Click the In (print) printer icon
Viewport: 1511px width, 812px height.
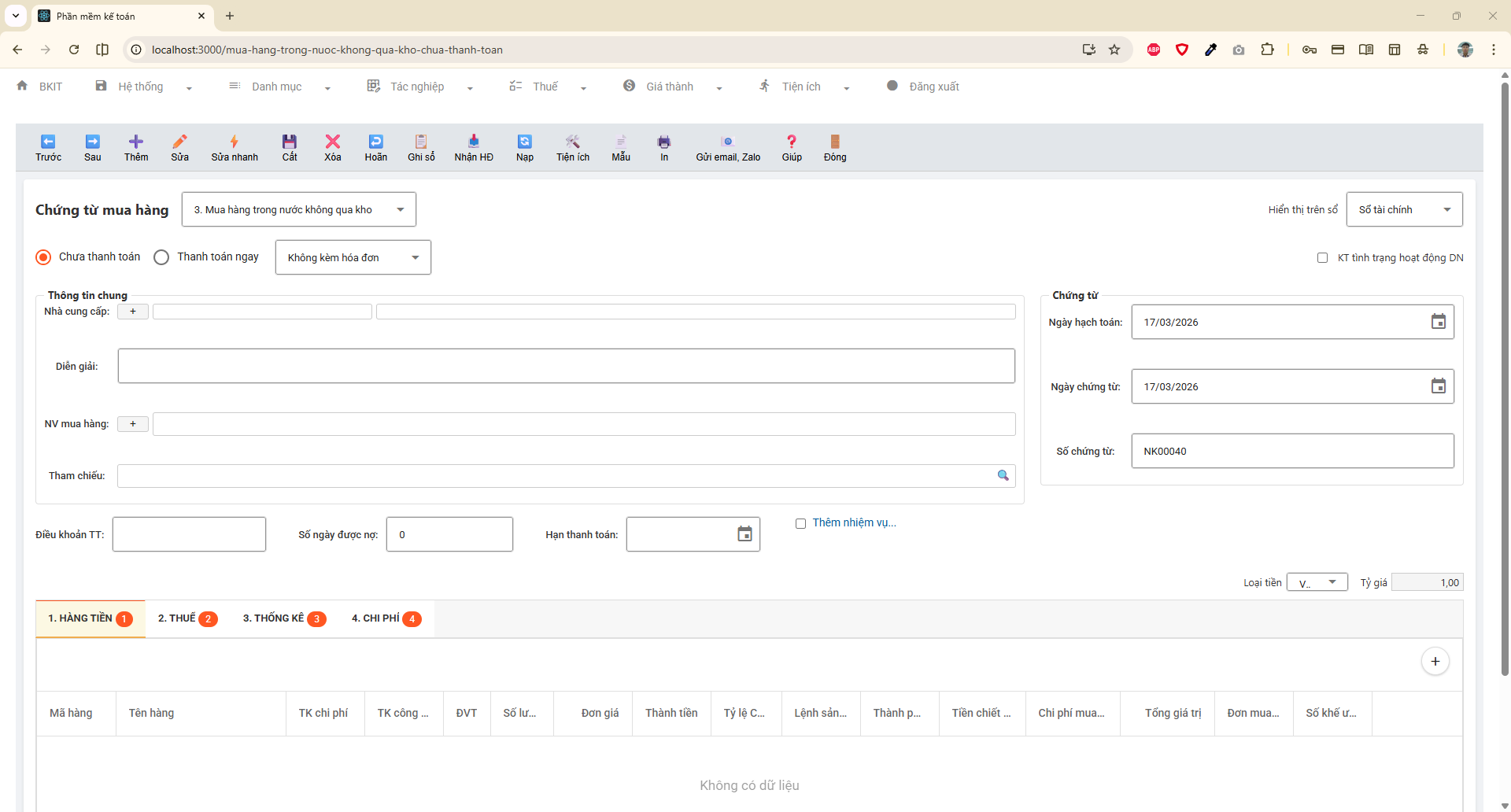coord(664,142)
